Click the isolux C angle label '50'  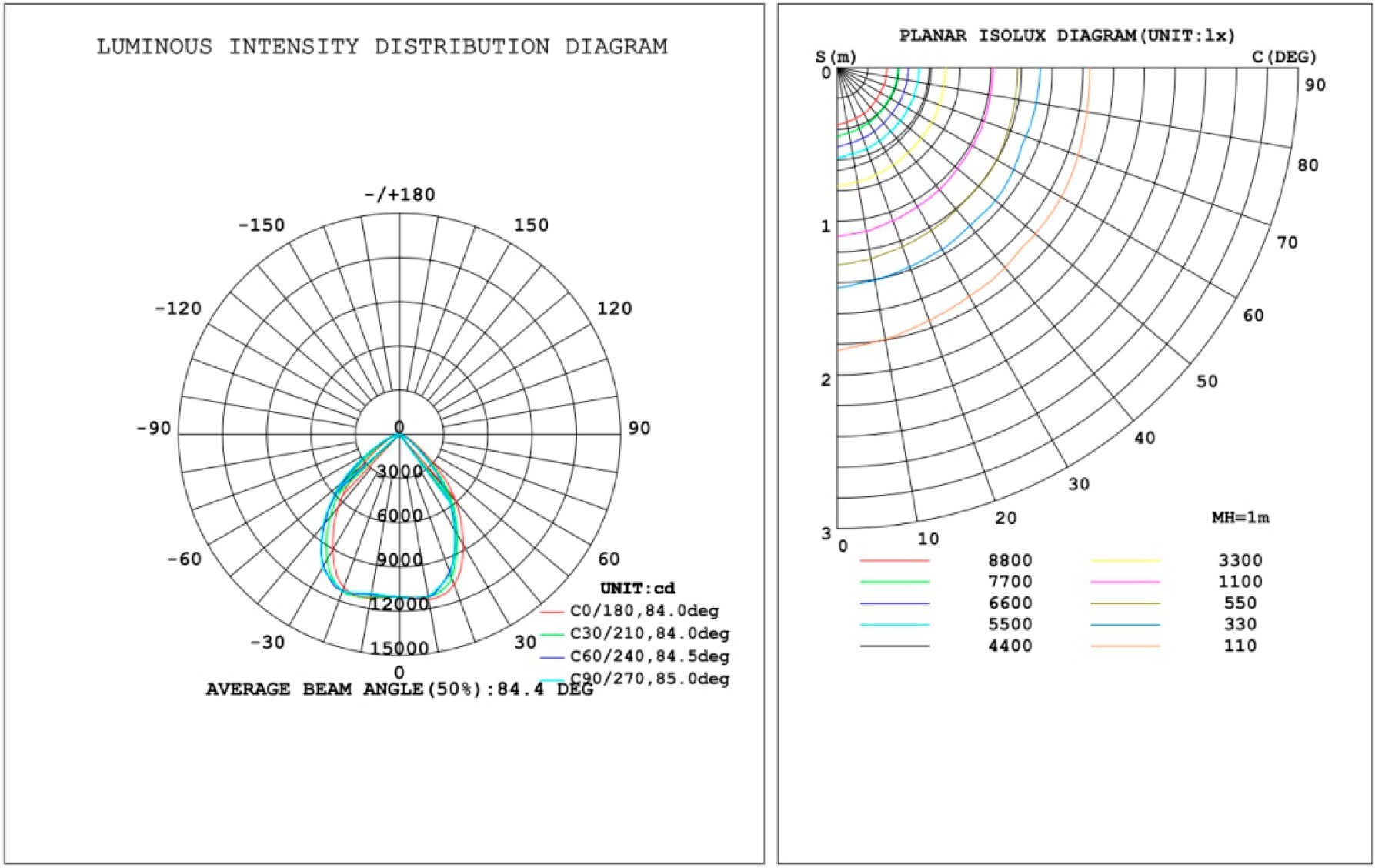pyautogui.click(x=1206, y=381)
